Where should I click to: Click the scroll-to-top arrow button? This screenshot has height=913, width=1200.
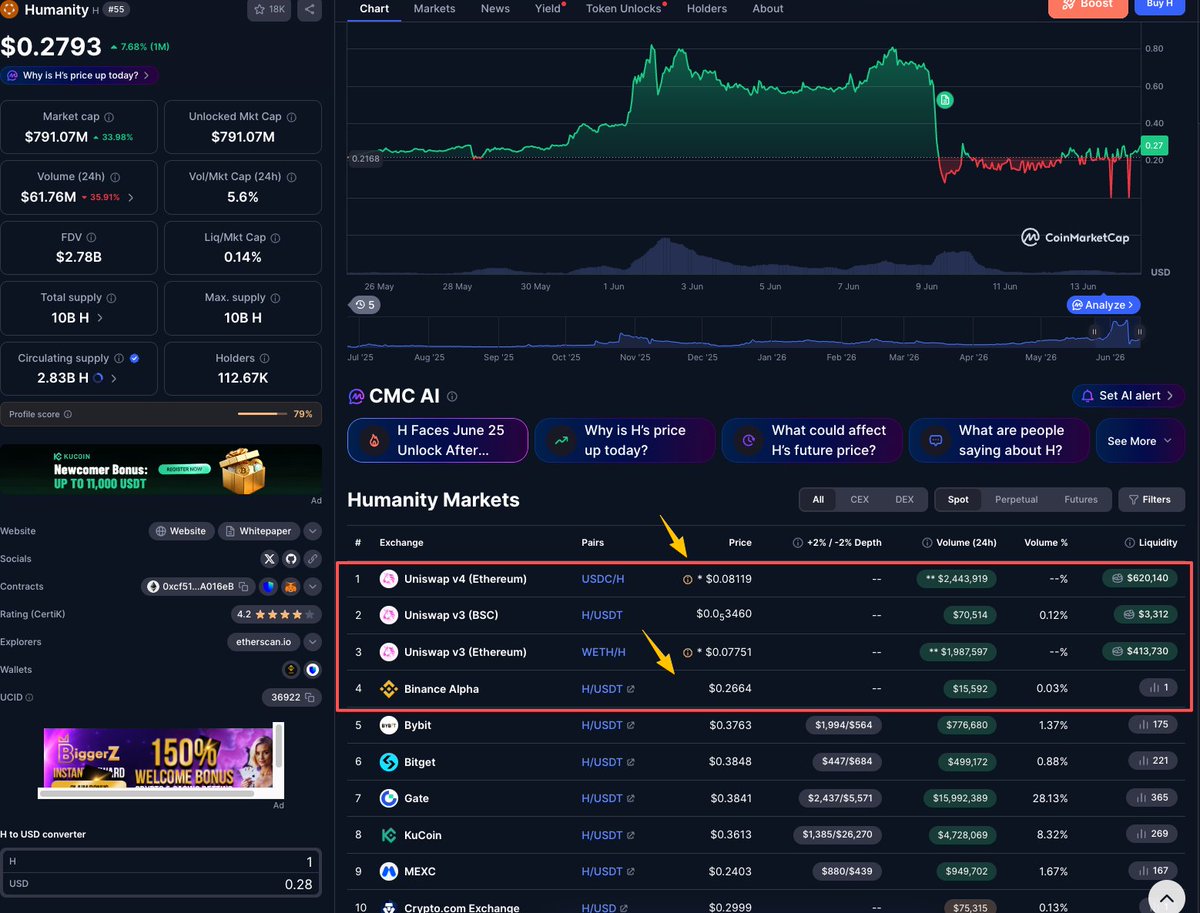coord(1167,900)
